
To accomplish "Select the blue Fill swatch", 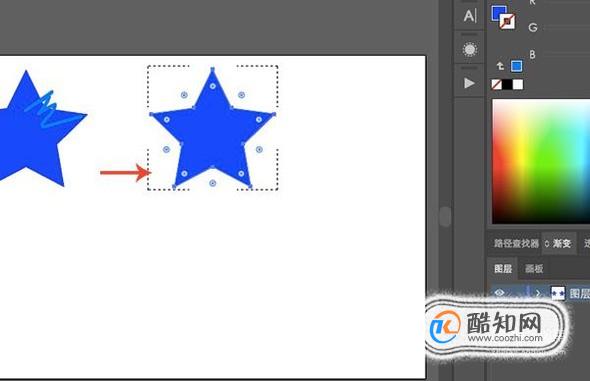I will point(499,13).
